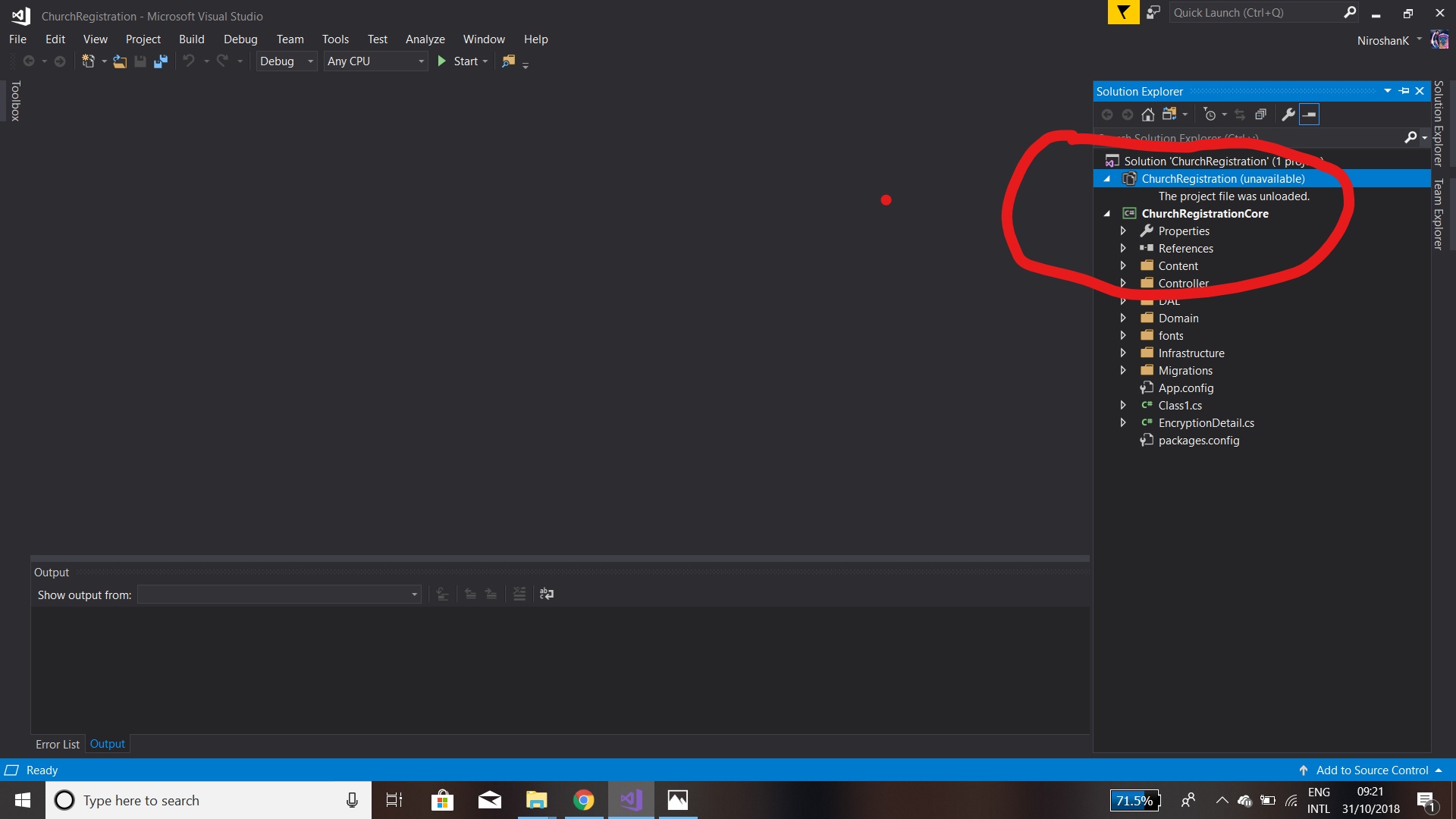The width and height of the screenshot is (1456, 819).
Task: Toggle Preview Selected Items button in Solution Explorer
Action: (x=1310, y=115)
